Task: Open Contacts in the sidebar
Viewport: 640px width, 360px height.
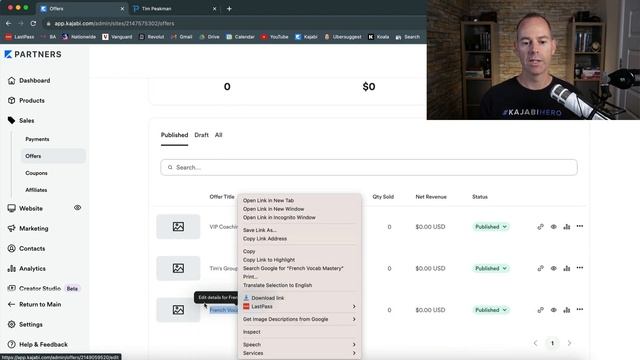Action: point(26,248)
